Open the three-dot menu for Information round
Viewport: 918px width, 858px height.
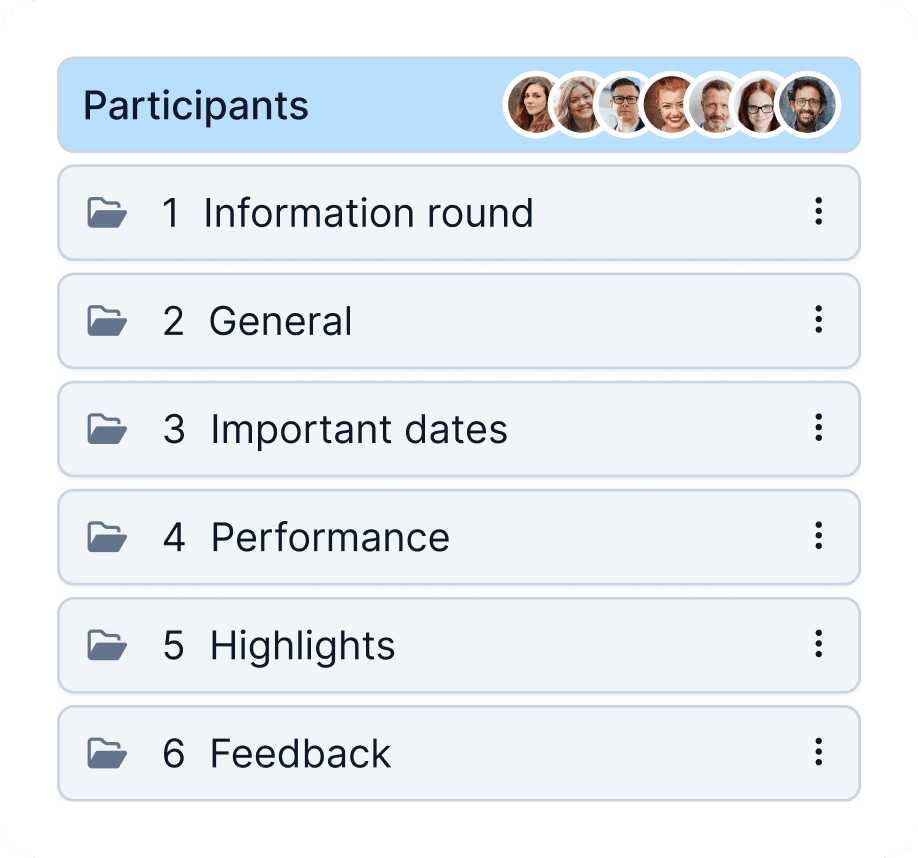(818, 212)
